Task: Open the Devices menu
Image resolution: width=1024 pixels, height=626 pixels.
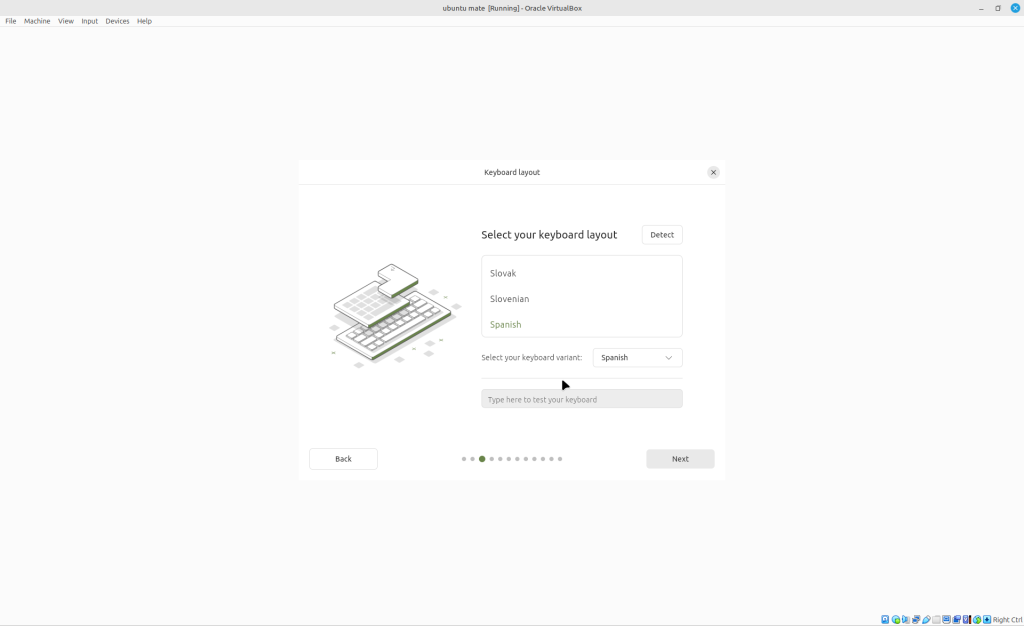Action: click(x=118, y=21)
